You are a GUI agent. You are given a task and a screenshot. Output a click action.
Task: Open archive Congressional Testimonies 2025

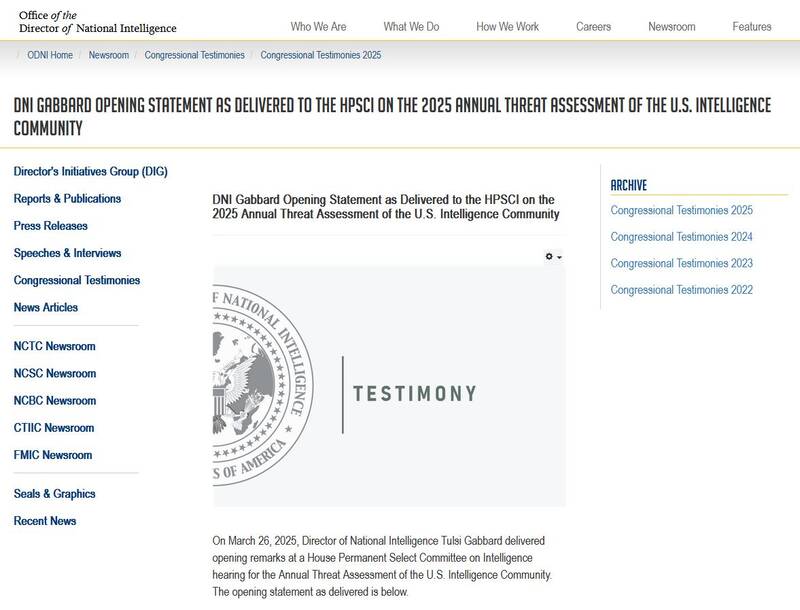682,210
